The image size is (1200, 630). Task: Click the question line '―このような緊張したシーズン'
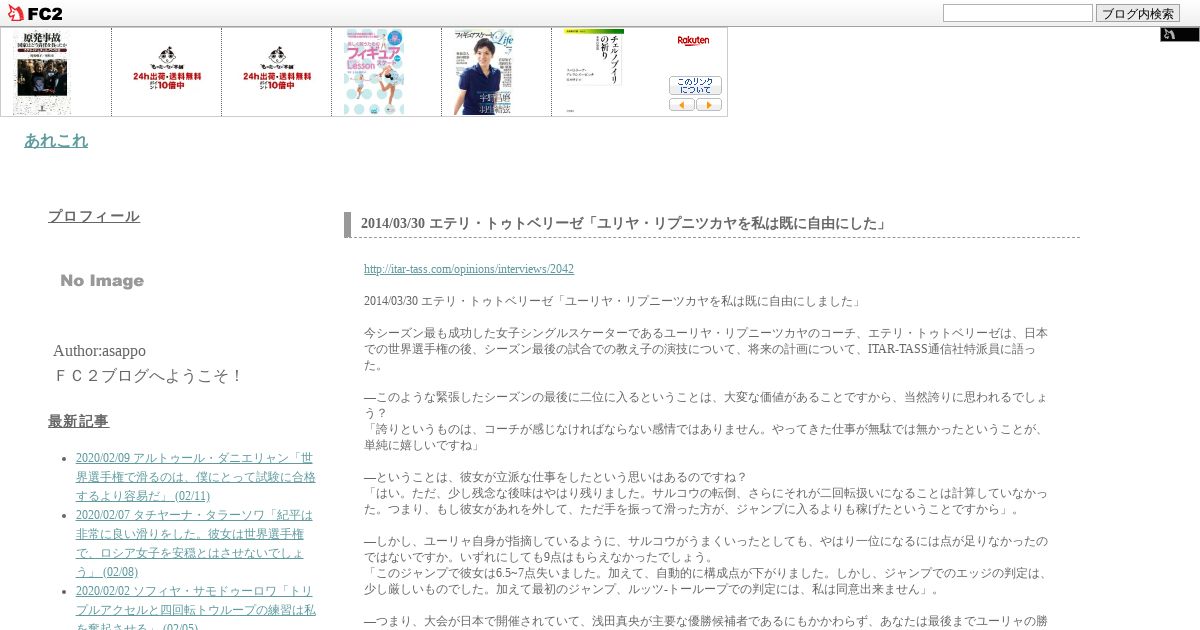point(706,405)
